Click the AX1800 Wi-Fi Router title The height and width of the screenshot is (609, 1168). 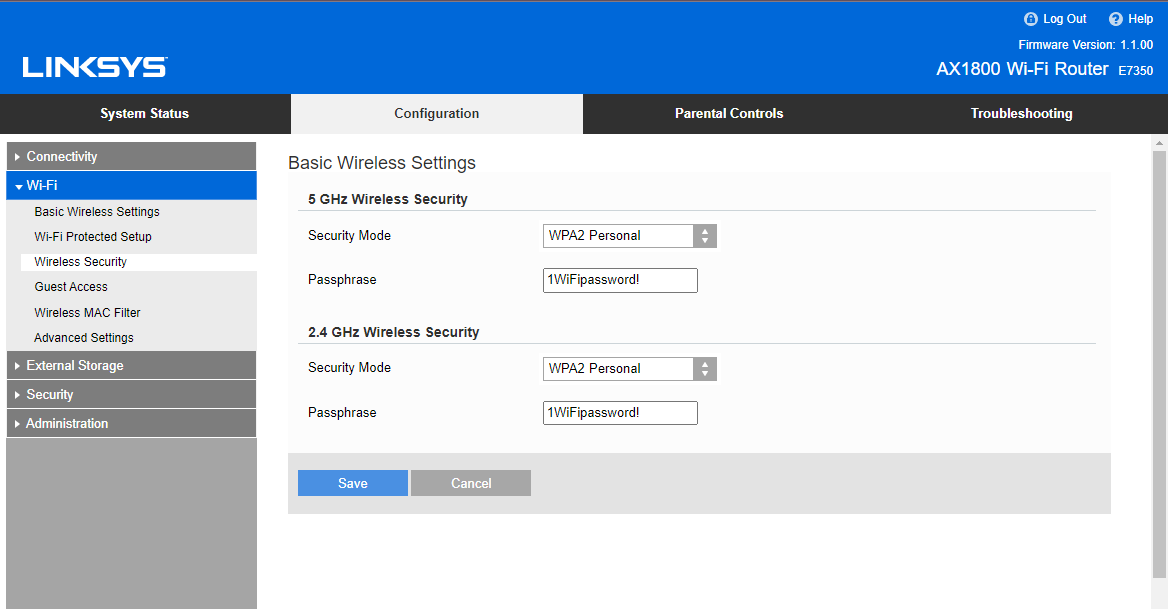[1022, 69]
